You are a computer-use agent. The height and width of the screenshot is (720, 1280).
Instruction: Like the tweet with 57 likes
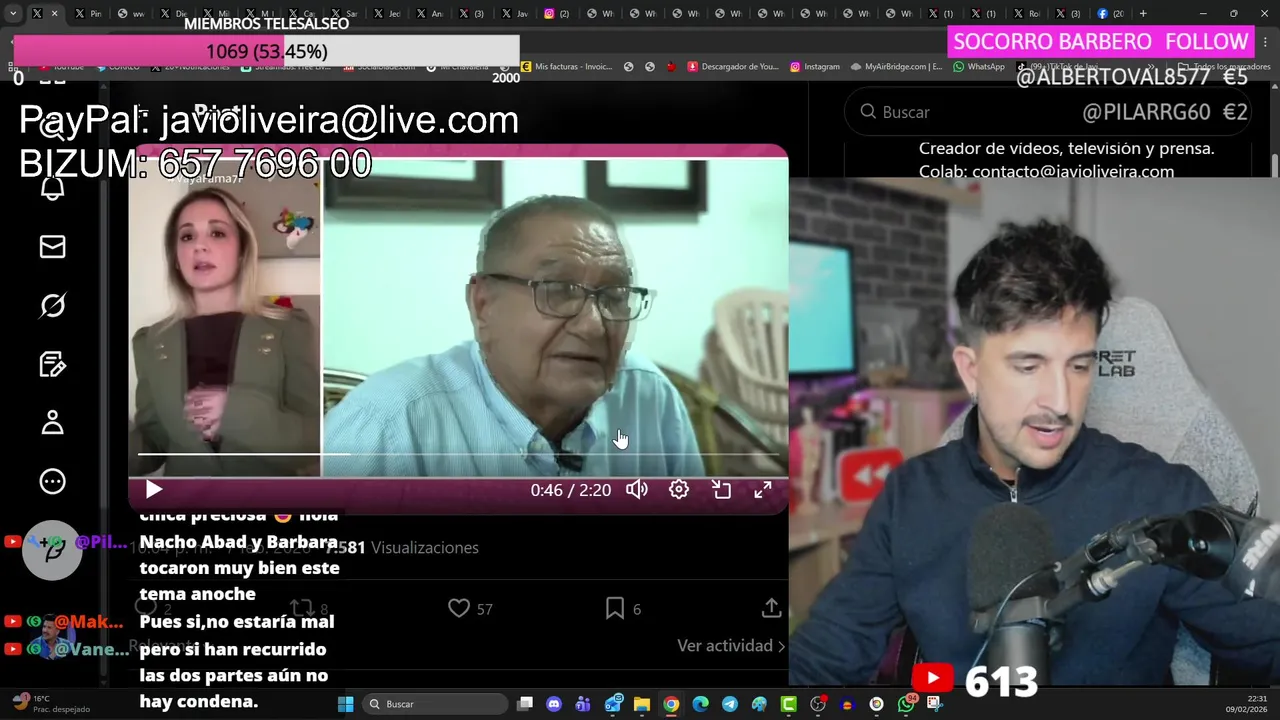pos(470,608)
